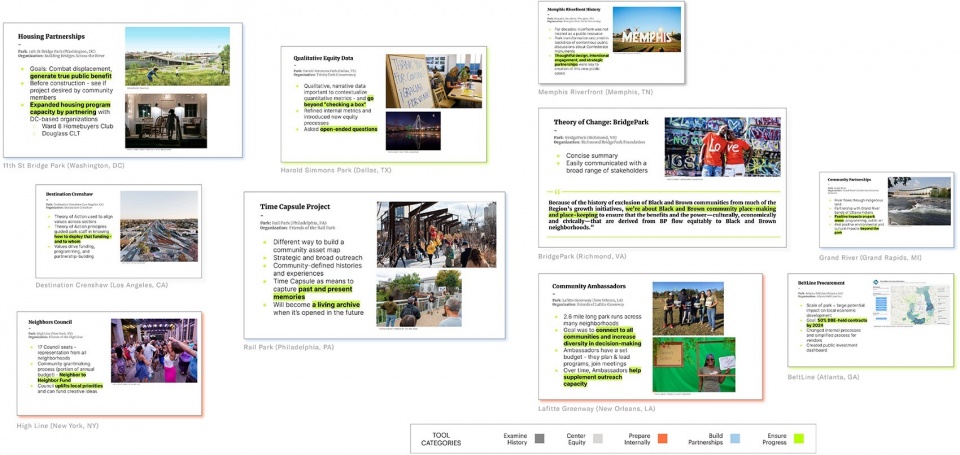This screenshot has height=455, width=960.
Task: Open the bridge park rendering in Housing Partnerships
Action: [x=177, y=56]
